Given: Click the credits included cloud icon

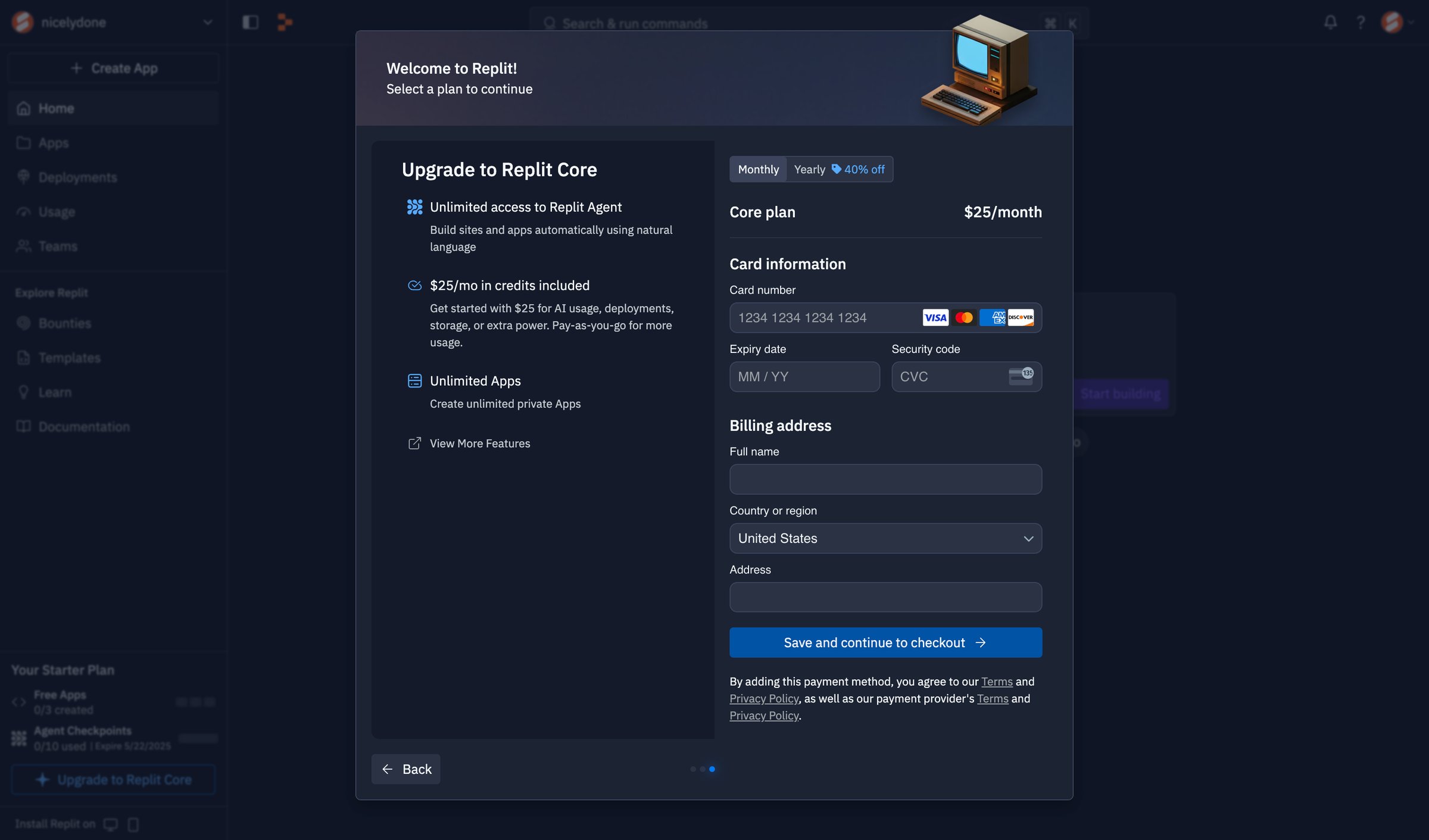Looking at the screenshot, I should coord(414,286).
